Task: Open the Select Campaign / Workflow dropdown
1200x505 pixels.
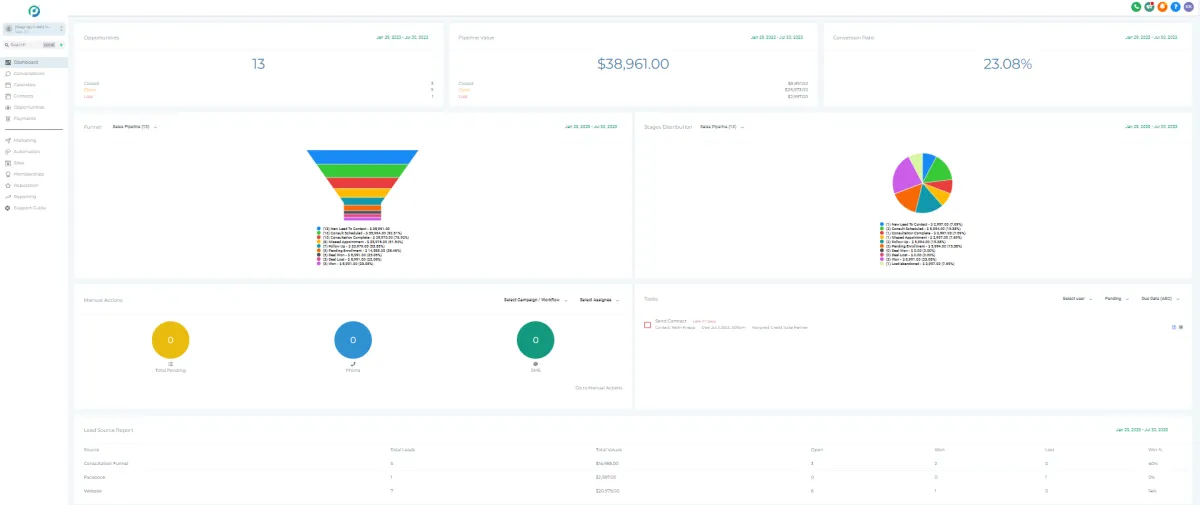Action: click(536, 299)
